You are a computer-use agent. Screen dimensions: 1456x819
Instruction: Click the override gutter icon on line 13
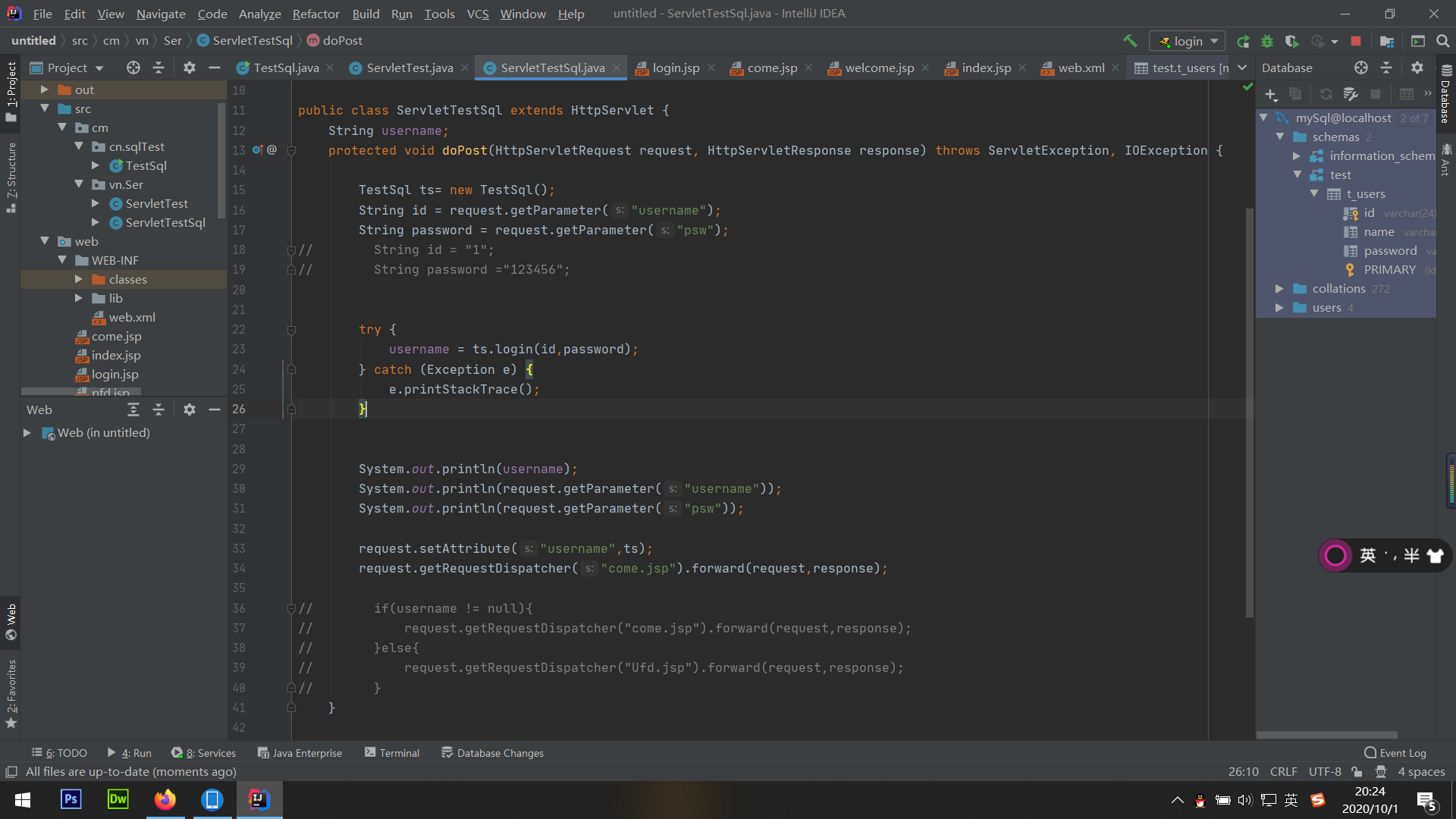click(257, 150)
